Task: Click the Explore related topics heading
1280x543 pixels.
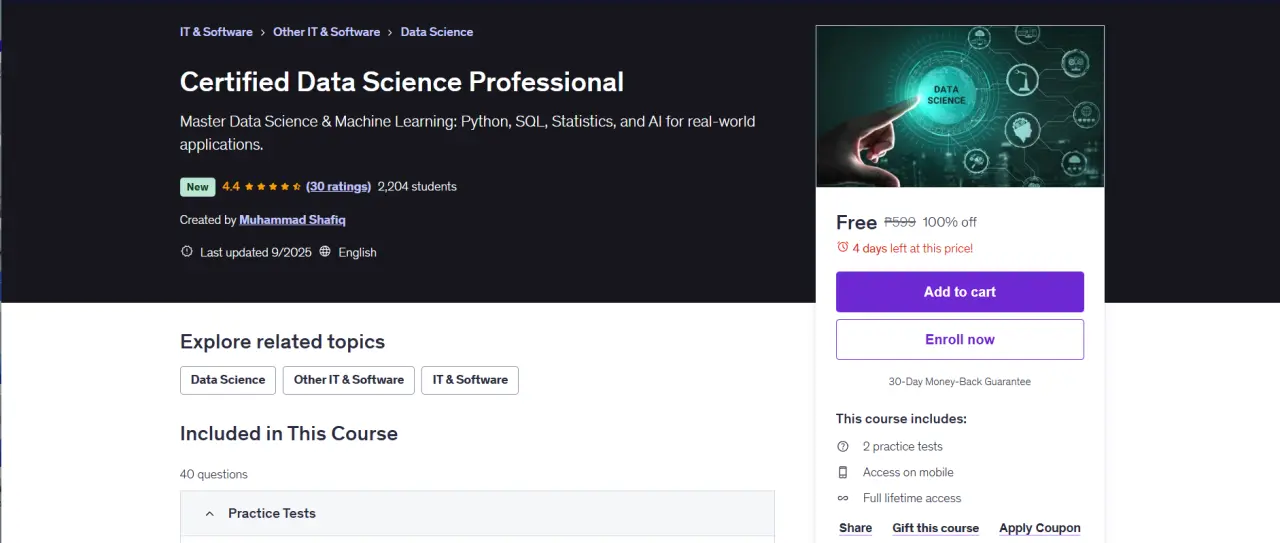Action: tap(282, 342)
